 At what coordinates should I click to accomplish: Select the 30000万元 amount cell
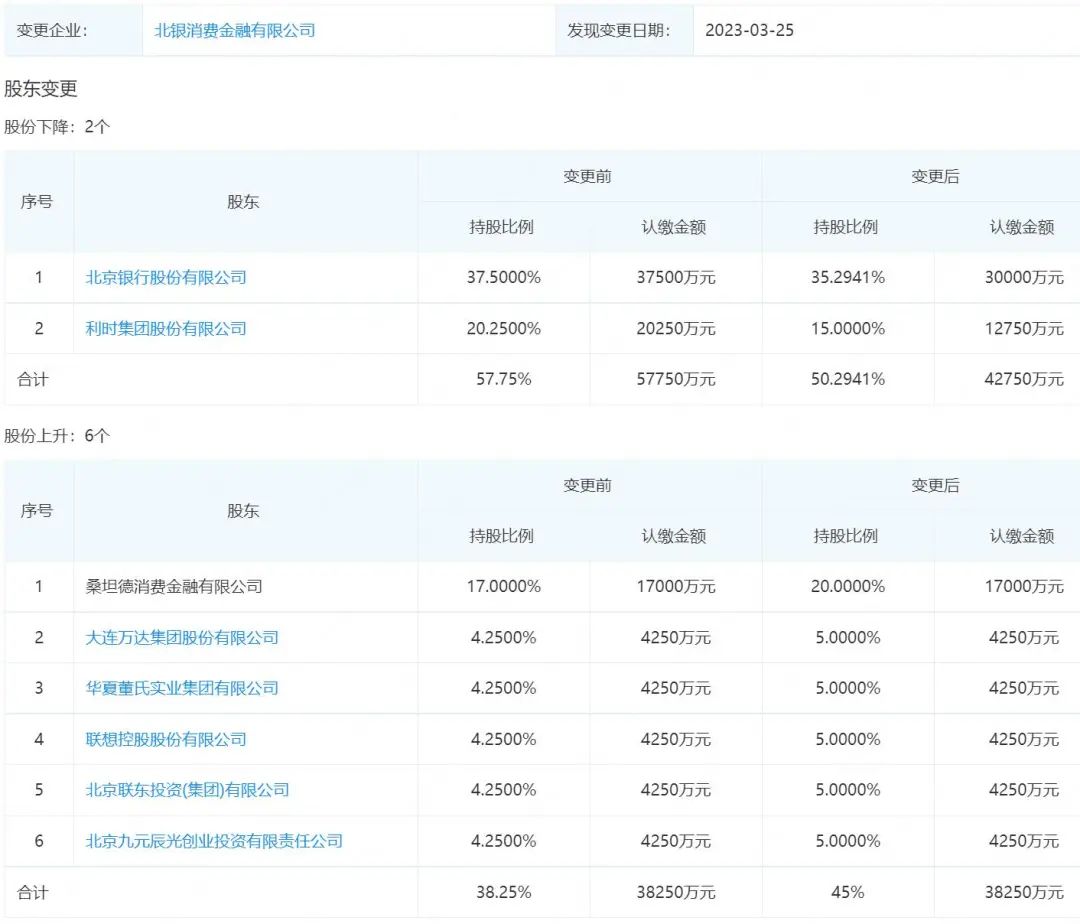(x=1024, y=277)
